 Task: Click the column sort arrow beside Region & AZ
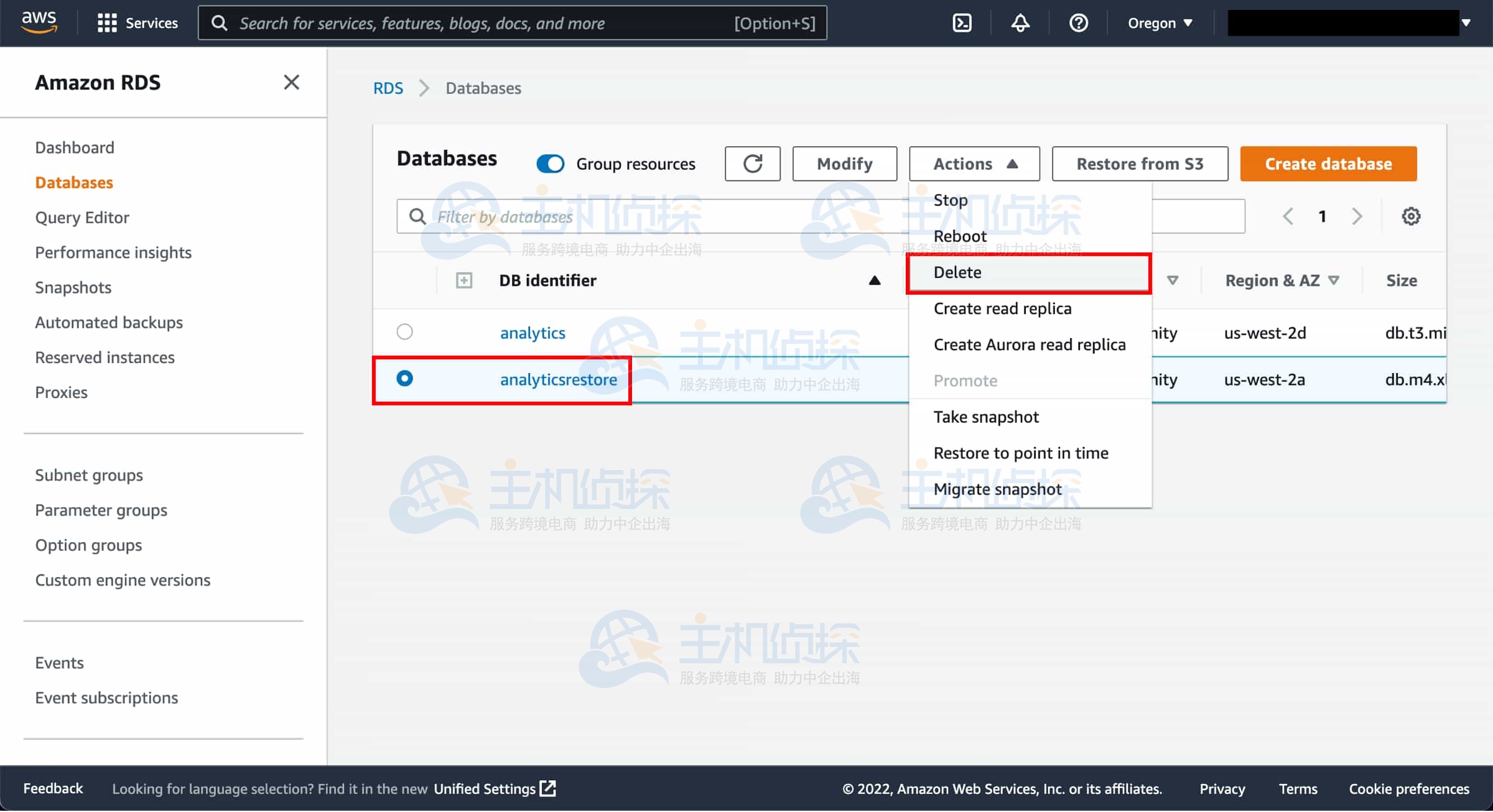tap(1333, 280)
